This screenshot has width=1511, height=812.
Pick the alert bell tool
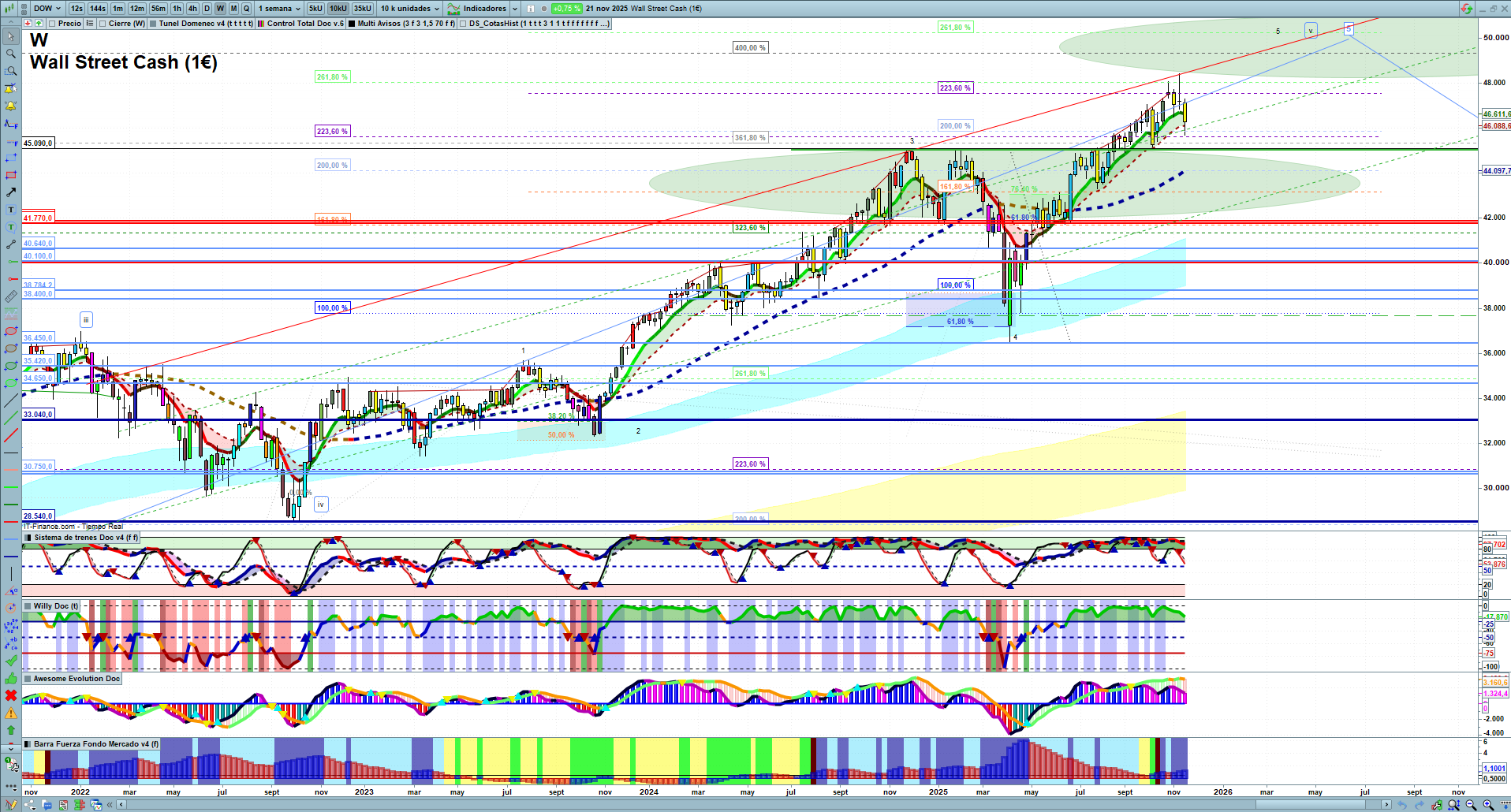point(11,106)
